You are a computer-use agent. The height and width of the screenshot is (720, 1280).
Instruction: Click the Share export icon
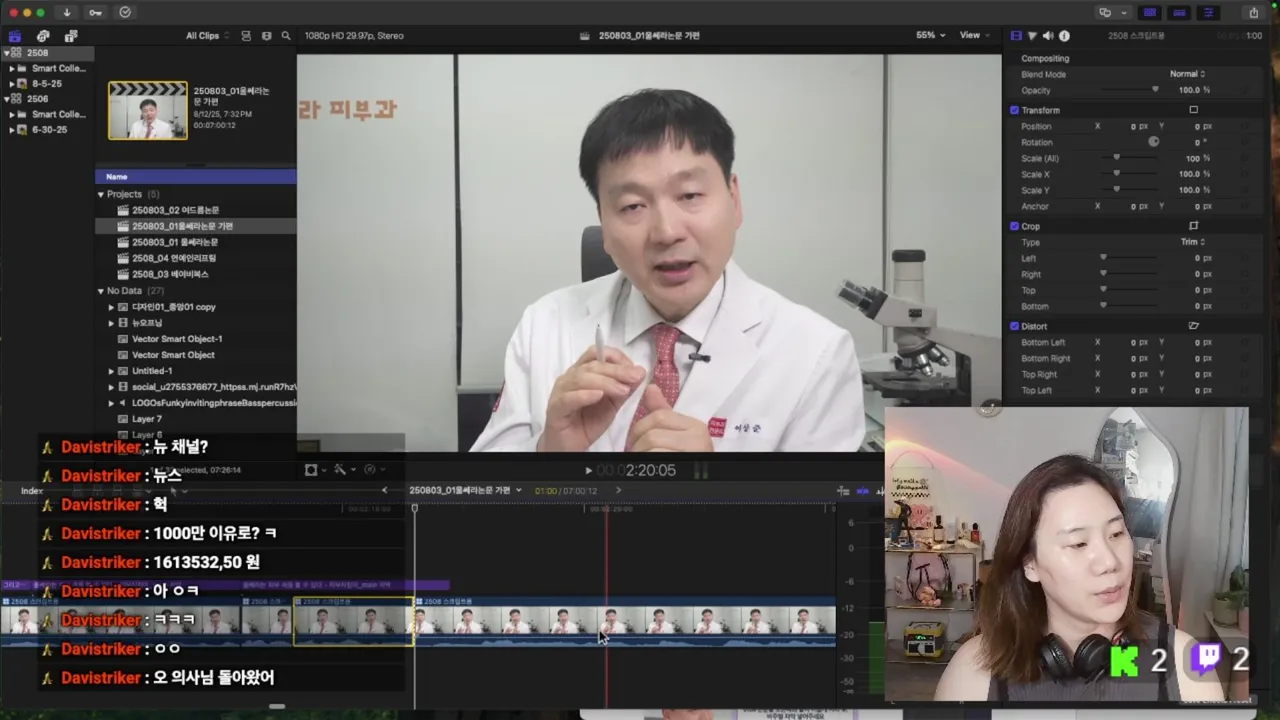pyautogui.click(x=1254, y=12)
